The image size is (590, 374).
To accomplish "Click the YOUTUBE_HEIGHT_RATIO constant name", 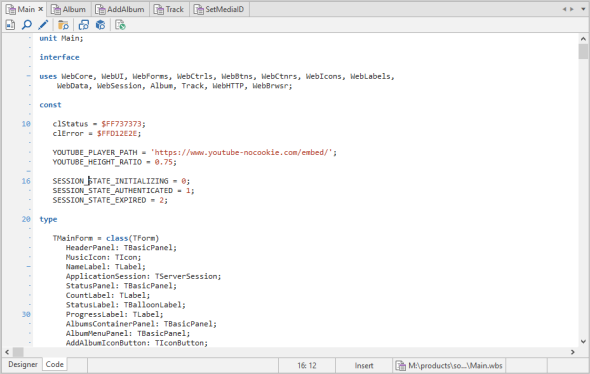I will pyautogui.click(x=97, y=162).
